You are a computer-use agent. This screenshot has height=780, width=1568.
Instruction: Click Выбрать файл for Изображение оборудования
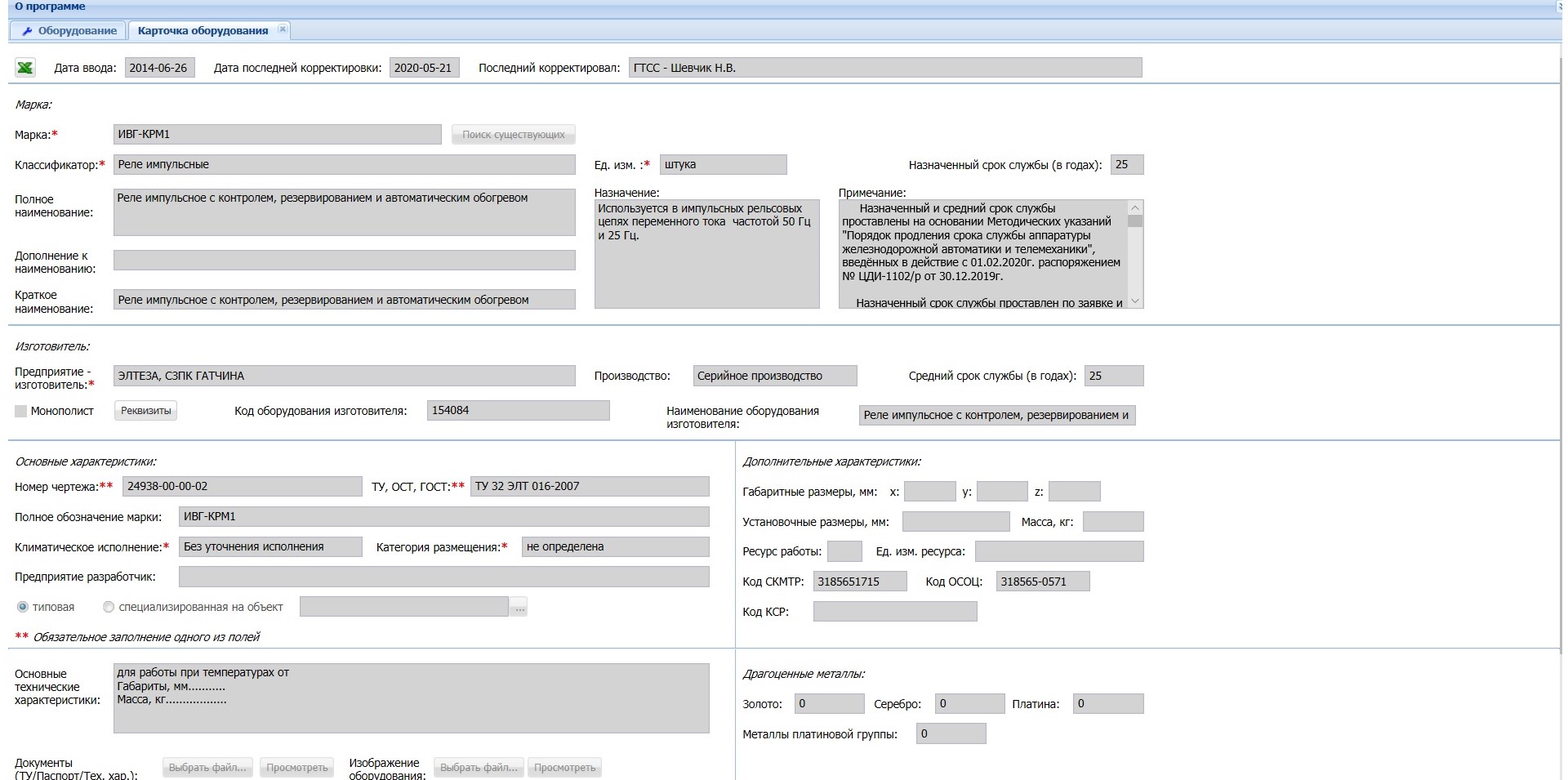point(479,767)
